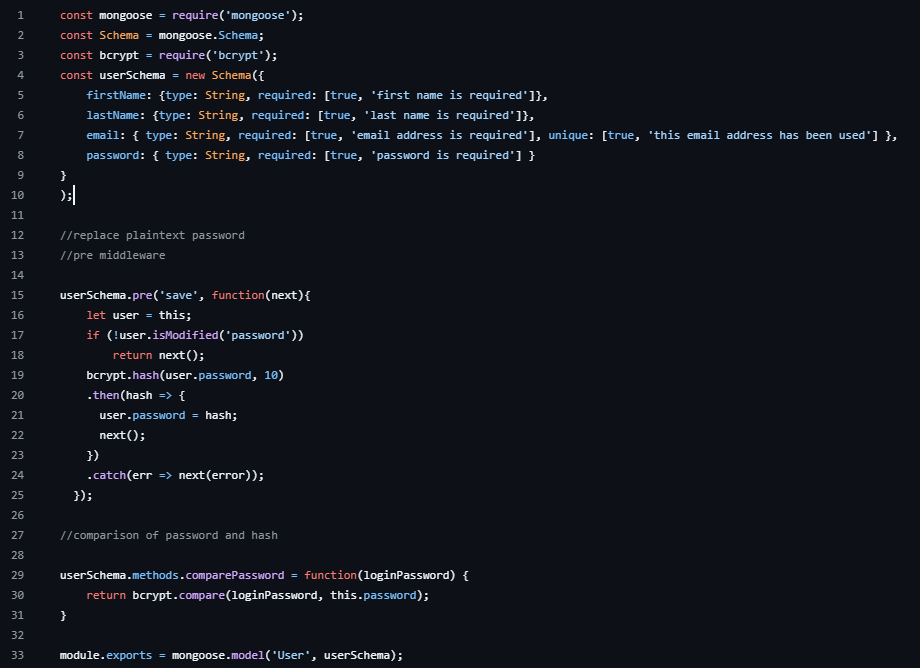Click line number 25 in gutter
This screenshot has height=668, width=920.
18,495
